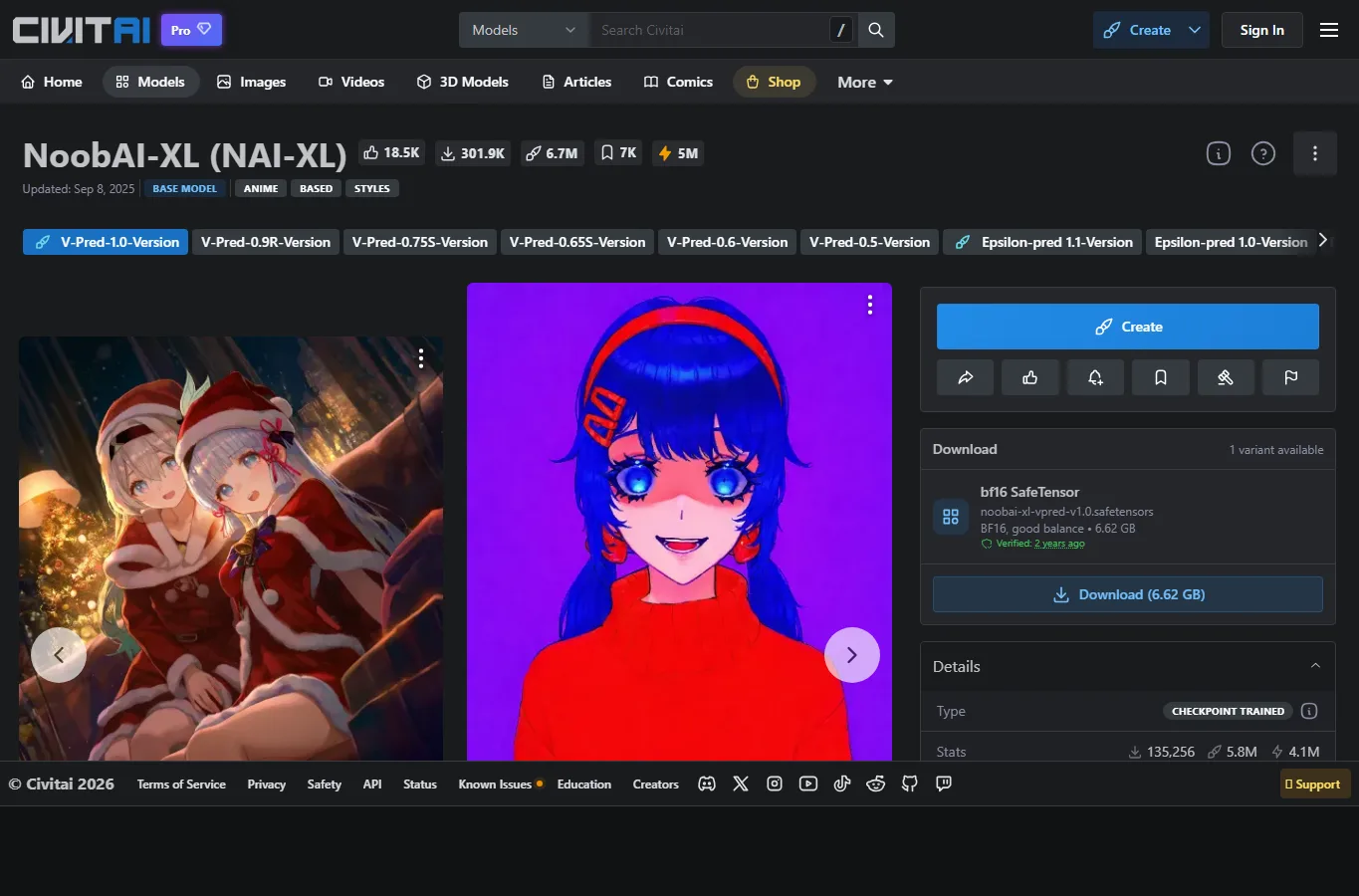Select the V-Pred-0.9R-Version tab
The width and height of the screenshot is (1359, 896).
click(x=266, y=242)
